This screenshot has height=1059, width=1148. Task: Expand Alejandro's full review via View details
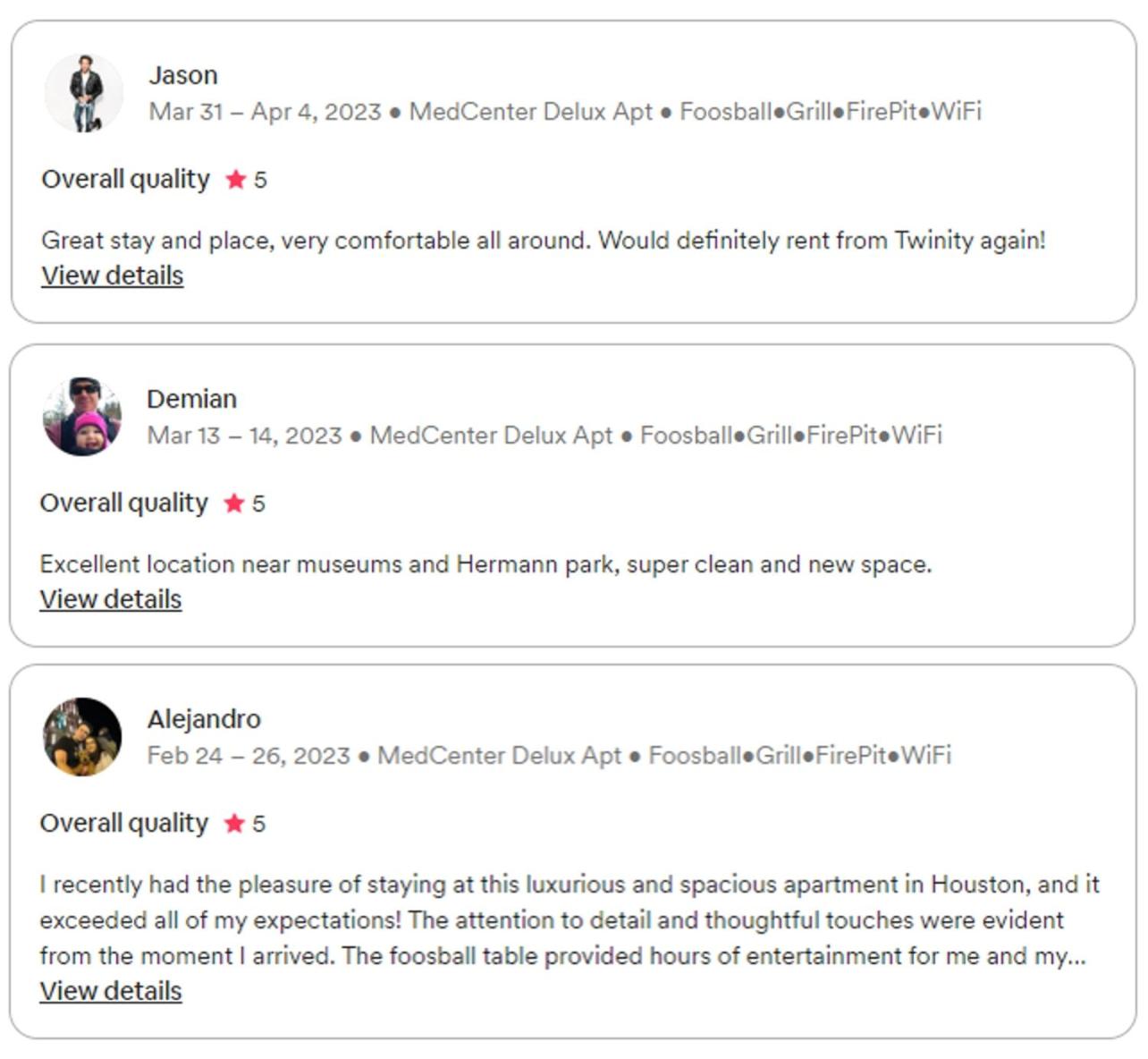pyautogui.click(x=111, y=991)
